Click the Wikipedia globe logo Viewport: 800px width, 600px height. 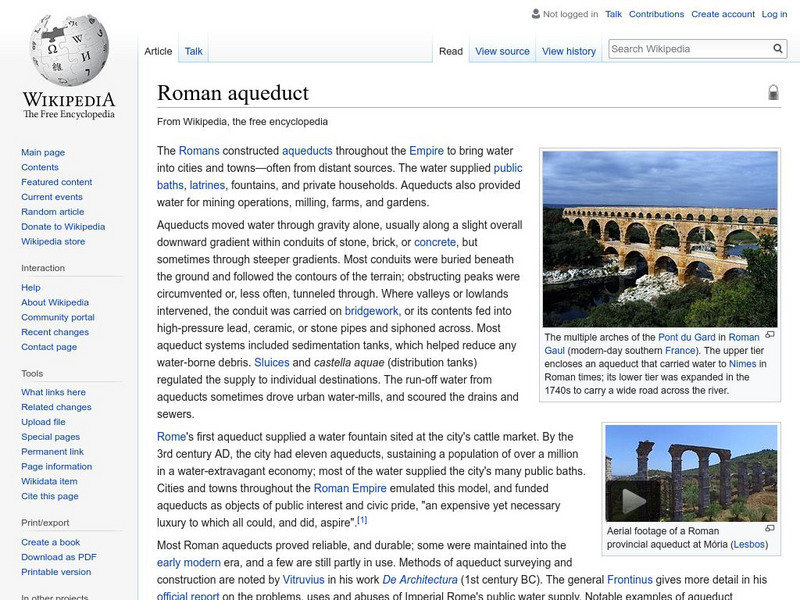pos(69,49)
